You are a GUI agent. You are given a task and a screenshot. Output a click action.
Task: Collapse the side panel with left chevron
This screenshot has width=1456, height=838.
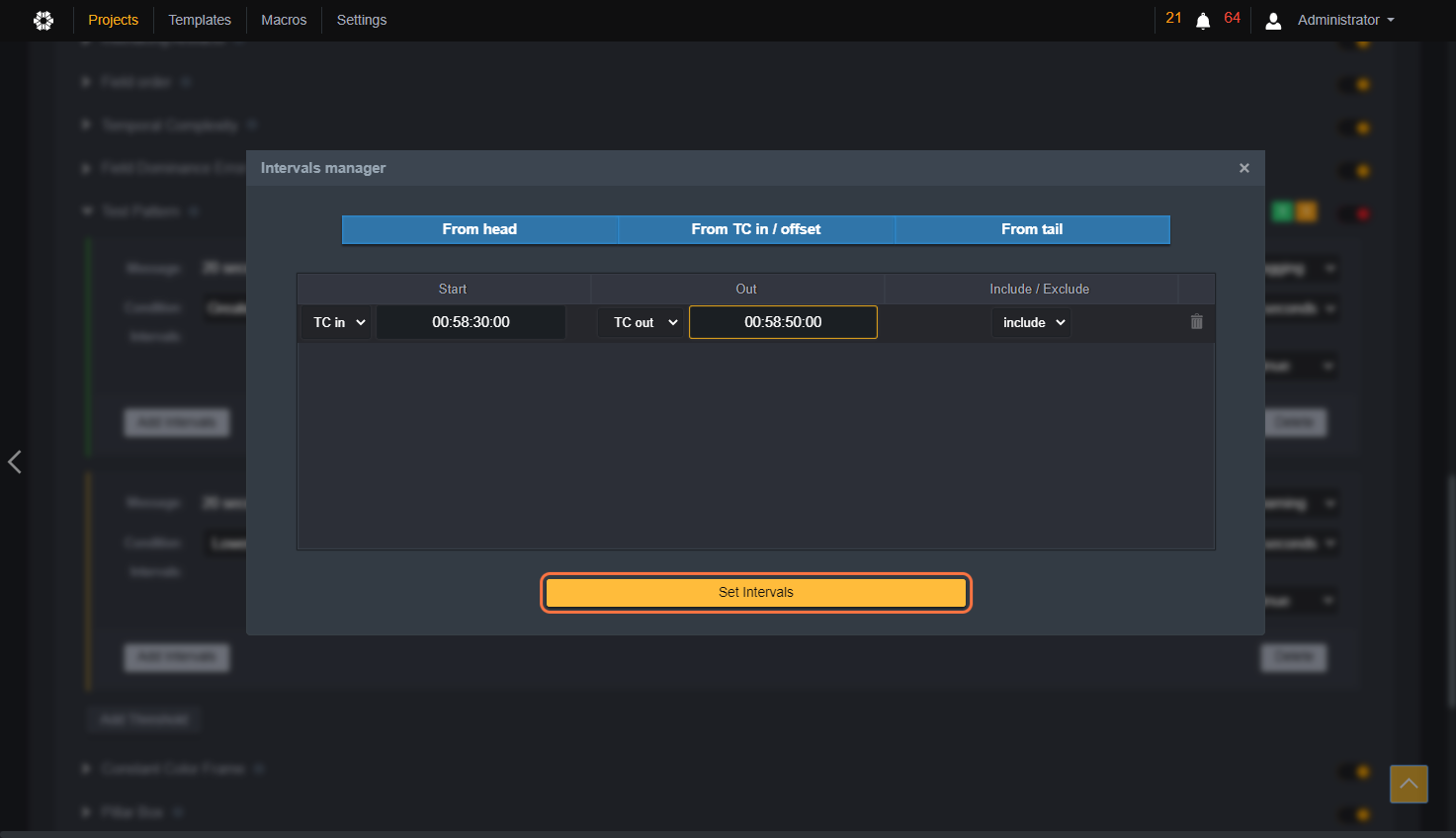(14, 461)
